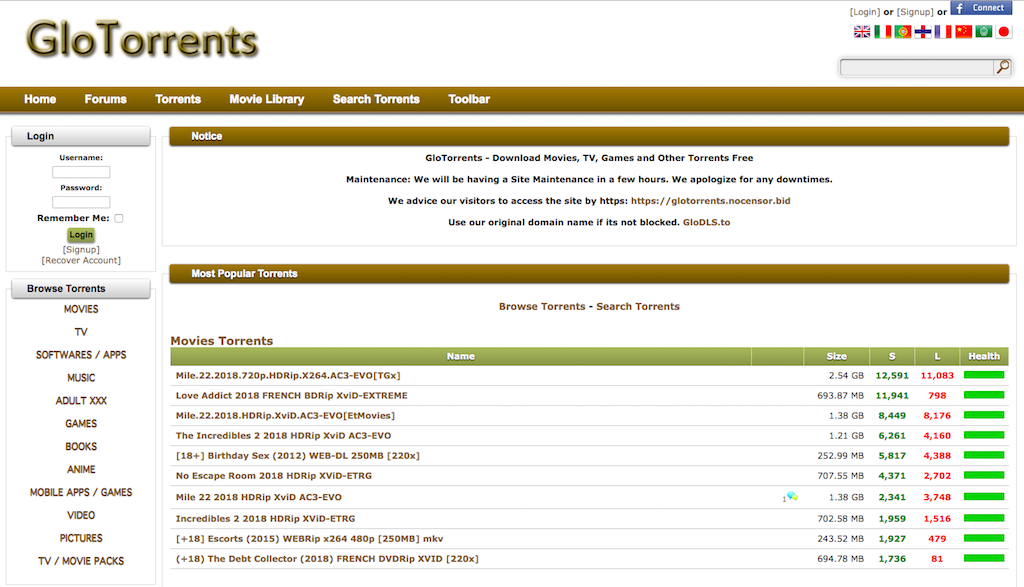The height and width of the screenshot is (587, 1024).
Task: Click the [Recover Account] link
Action: (x=81, y=260)
